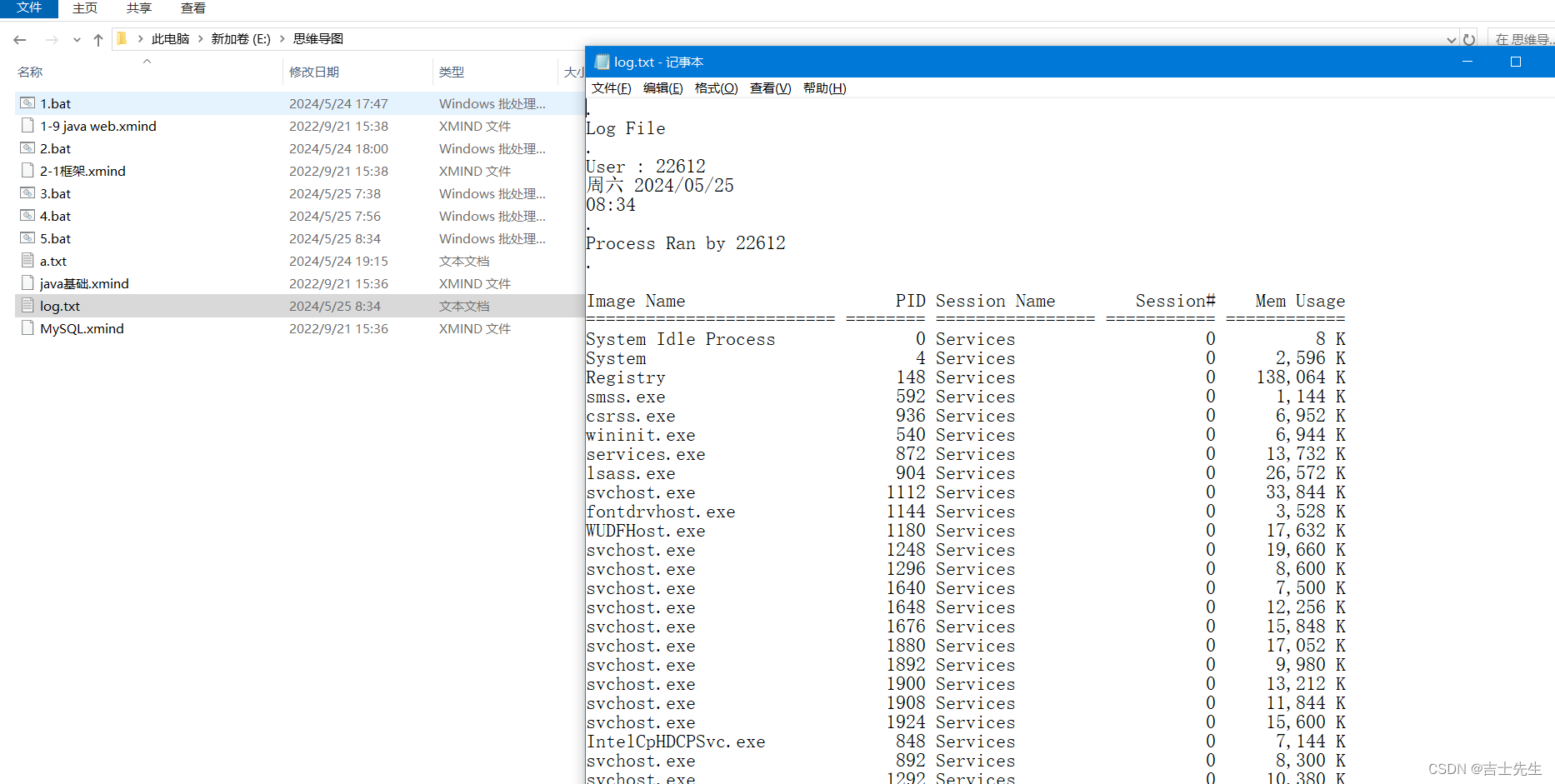Click the Notepad icon in log.txt title bar
1555x784 pixels.
coord(602,62)
